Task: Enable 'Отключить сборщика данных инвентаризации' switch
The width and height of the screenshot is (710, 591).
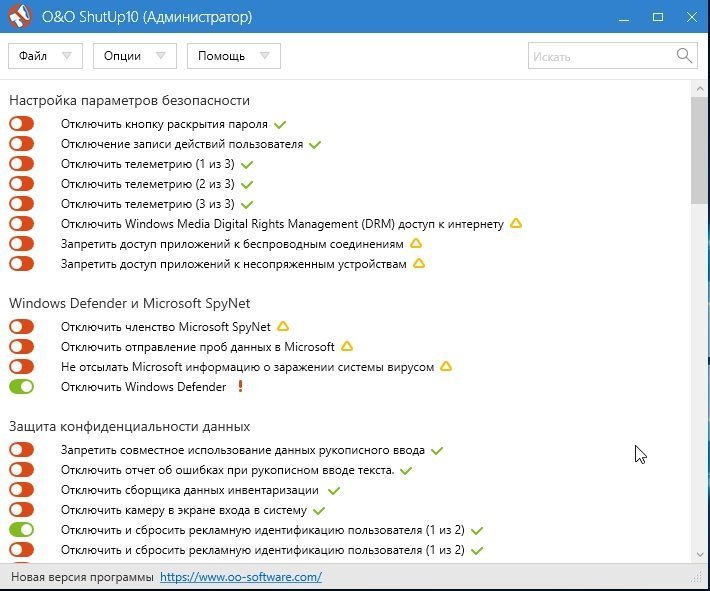Action: tap(21, 490)
